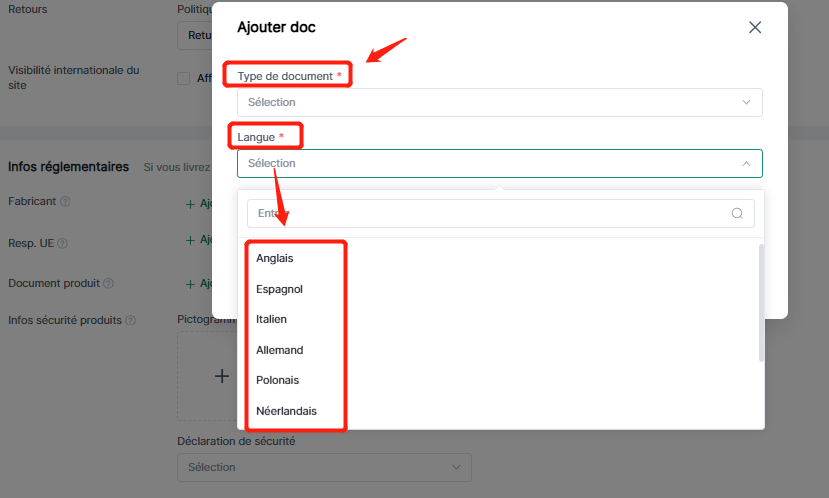This screenshot has width=829, height=498.
Task: Select Anglais from the language list
Action: pos(274,258)
